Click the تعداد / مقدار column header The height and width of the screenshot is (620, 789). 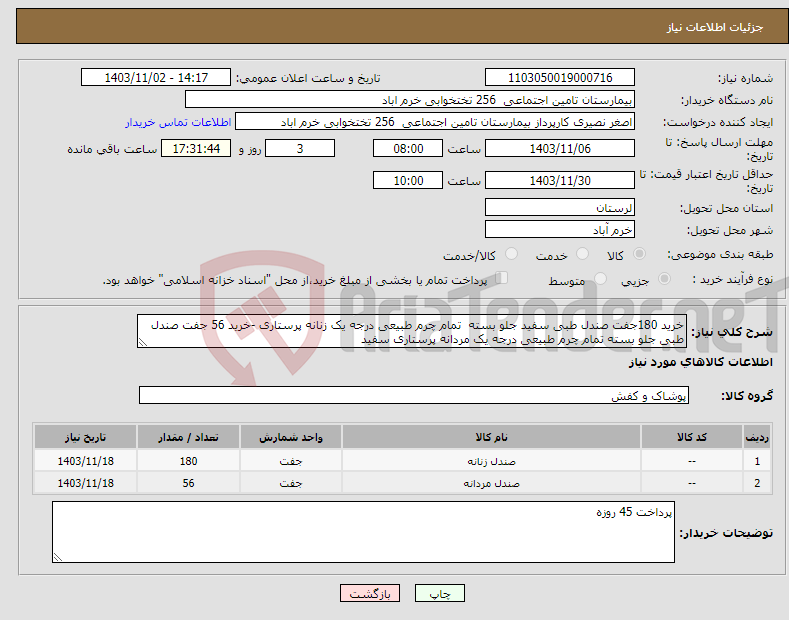(188, 437)
